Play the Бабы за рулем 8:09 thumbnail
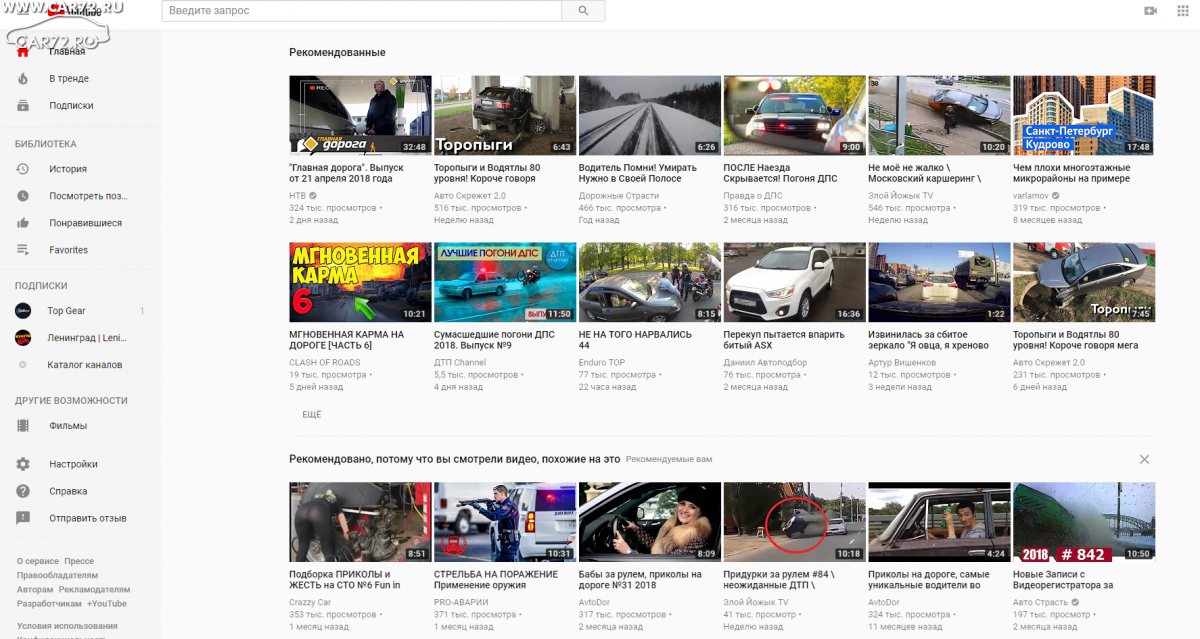The width and height of the screenshot is (1200, 639). pyautogui.click(x=650, y=522)
